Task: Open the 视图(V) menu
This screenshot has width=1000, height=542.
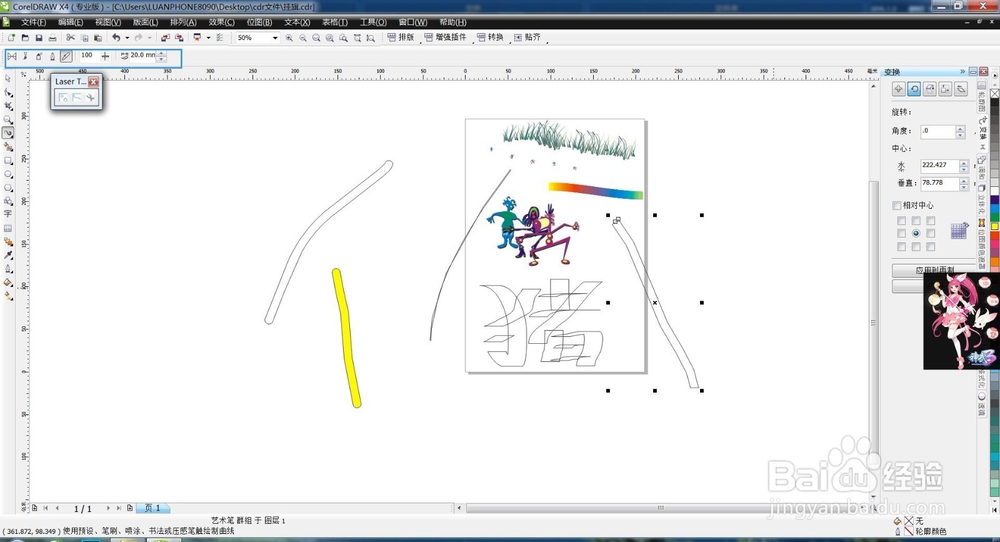Action: 108,22
